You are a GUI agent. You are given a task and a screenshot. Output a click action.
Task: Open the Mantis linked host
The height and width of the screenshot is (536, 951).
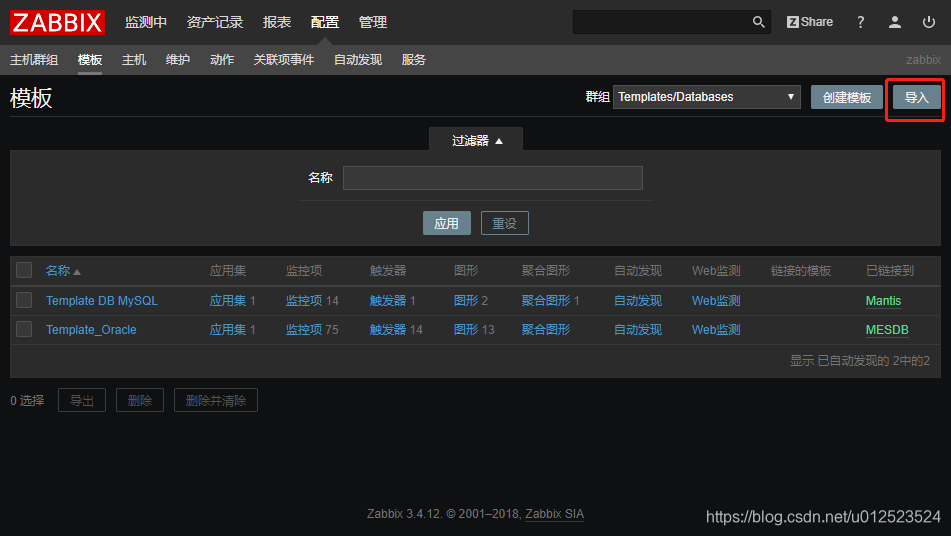click(883, 301)
